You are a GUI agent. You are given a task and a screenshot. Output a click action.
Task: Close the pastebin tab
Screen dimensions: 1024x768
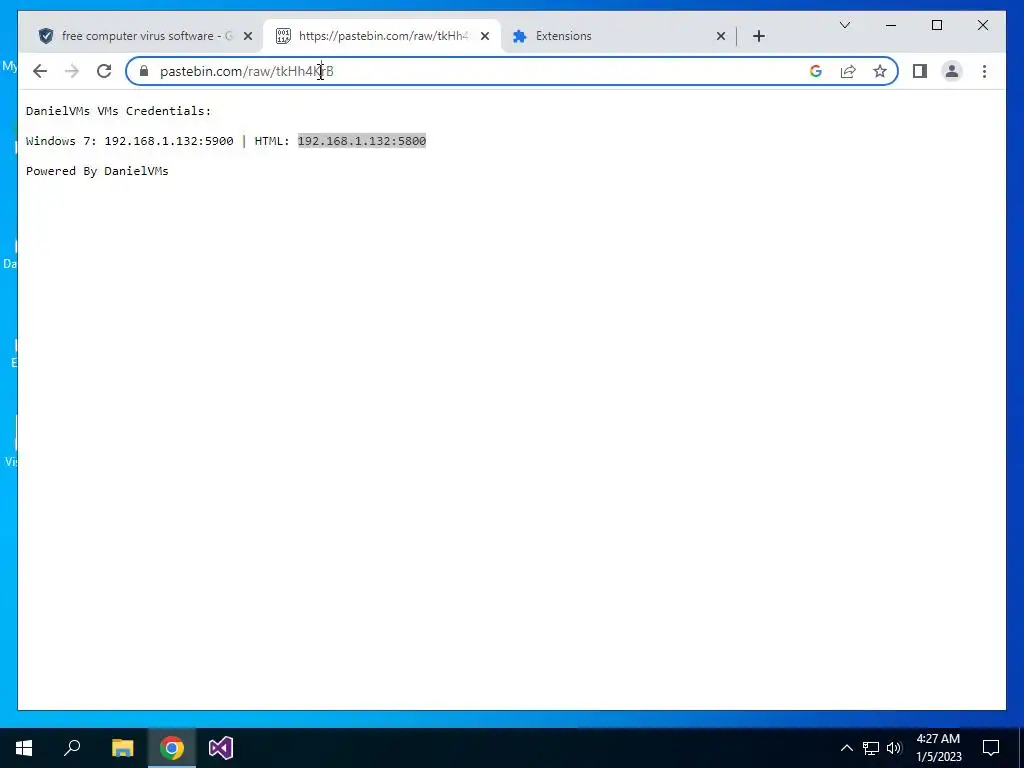[485, 36]
